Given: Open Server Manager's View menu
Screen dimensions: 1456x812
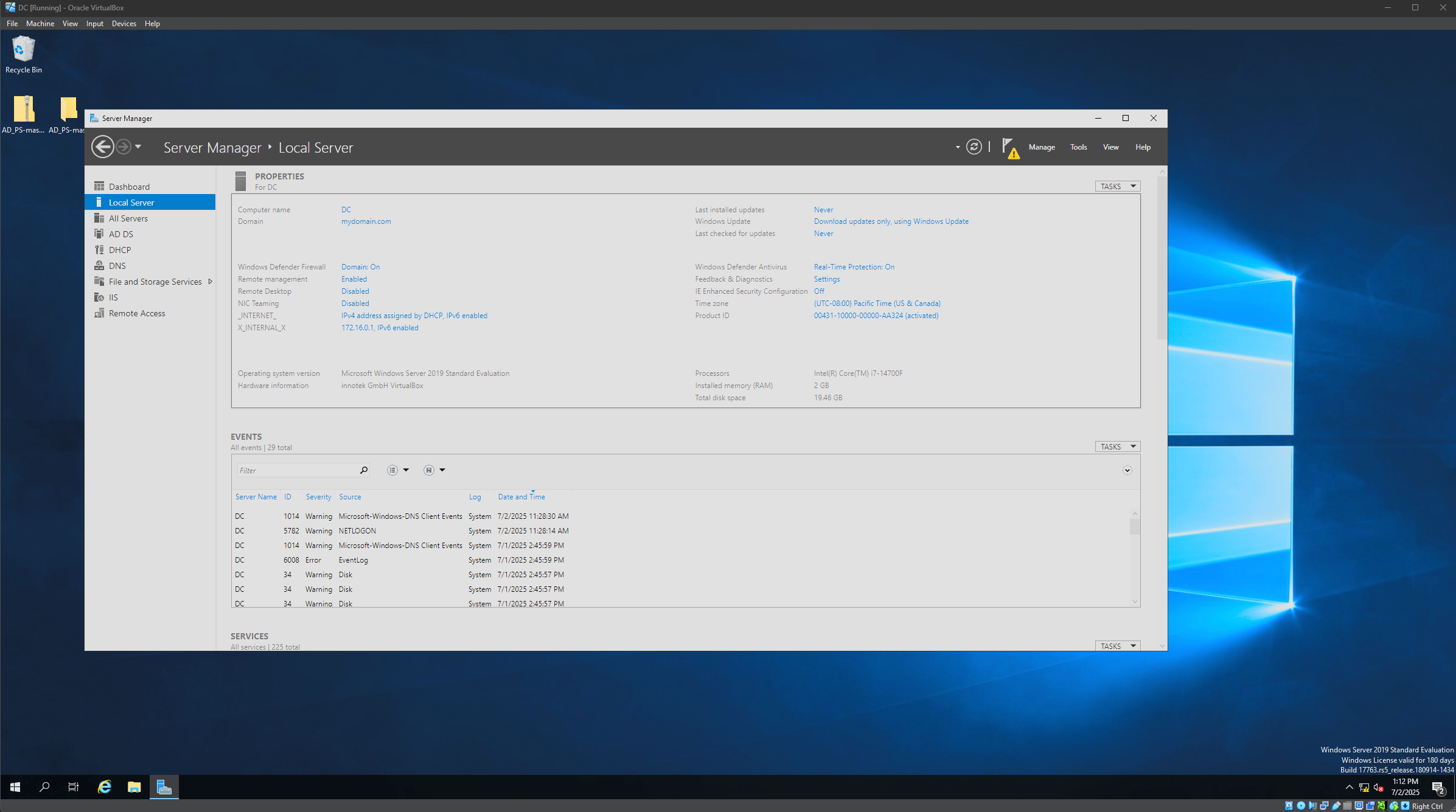Looking at the screenshot, I should pos(1110,147).
